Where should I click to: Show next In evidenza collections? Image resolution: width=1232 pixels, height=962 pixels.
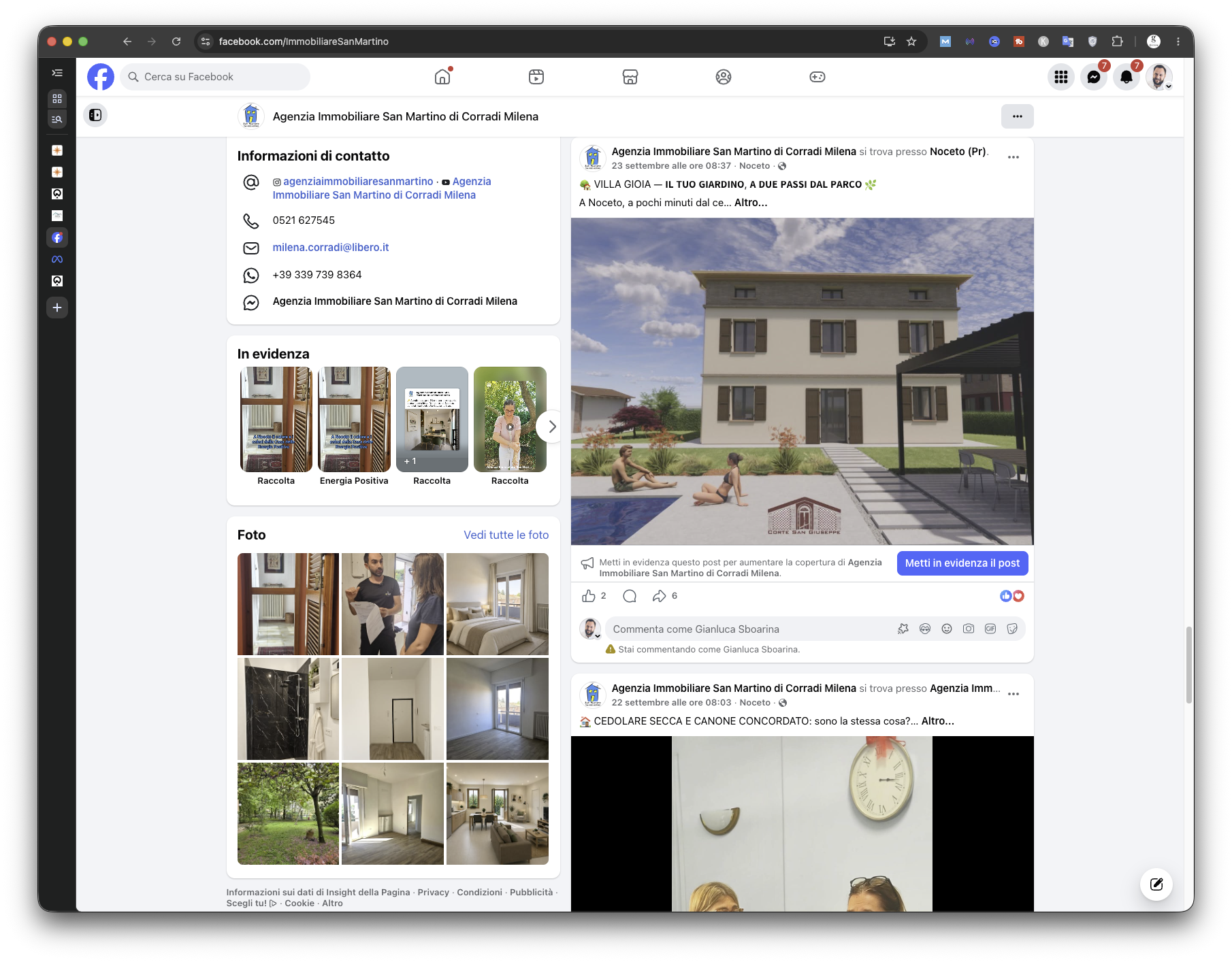coord(552,427)
